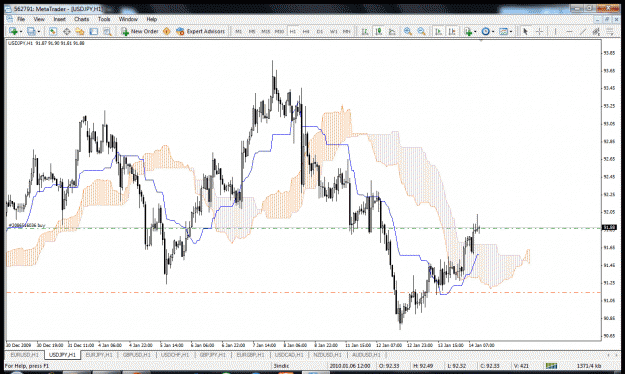Switch to the AUDUSD,H1 chart tab
Screen dimensions: 625x374
[366, 354]
